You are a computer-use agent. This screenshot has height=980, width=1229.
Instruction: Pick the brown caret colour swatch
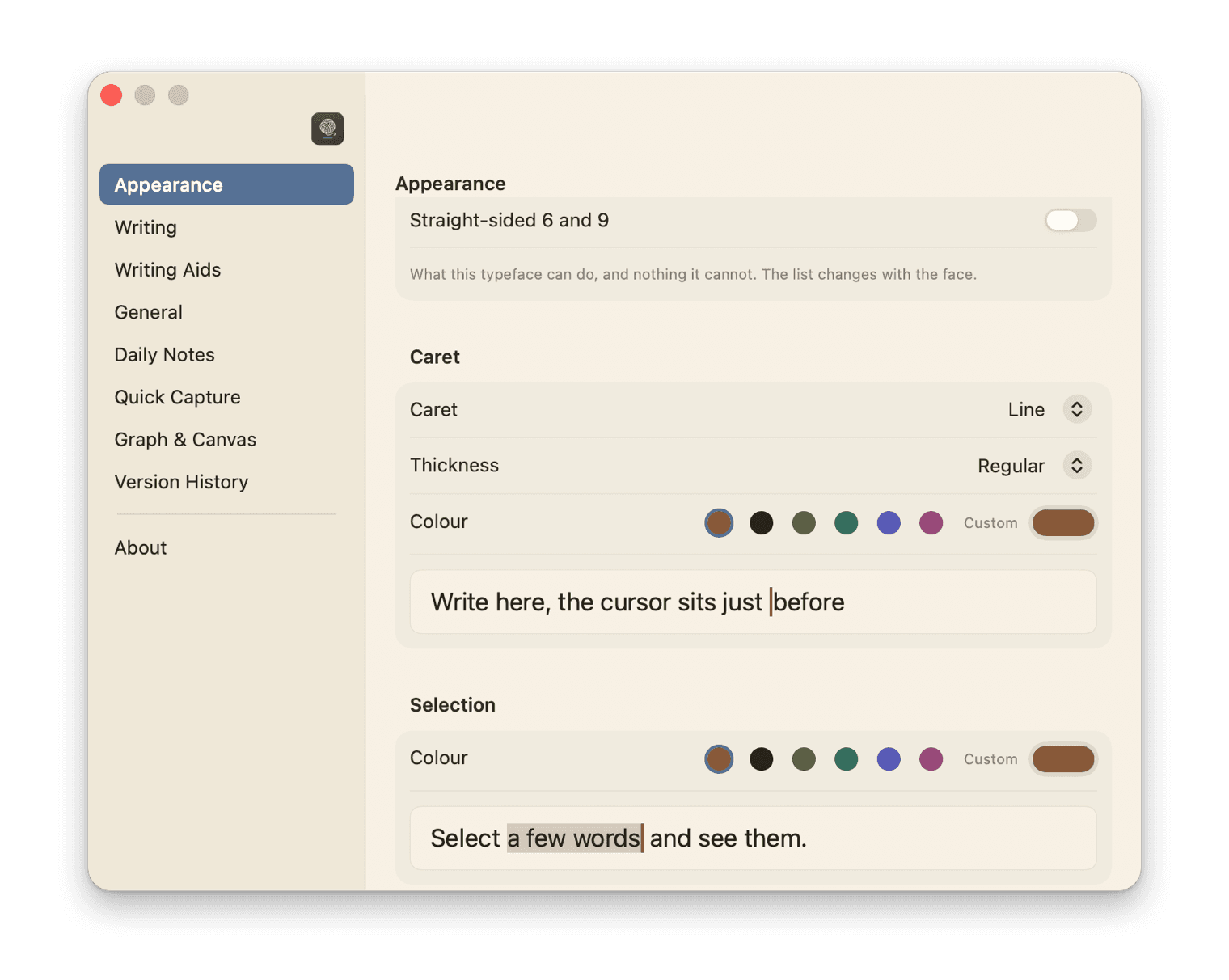(719, 523)
